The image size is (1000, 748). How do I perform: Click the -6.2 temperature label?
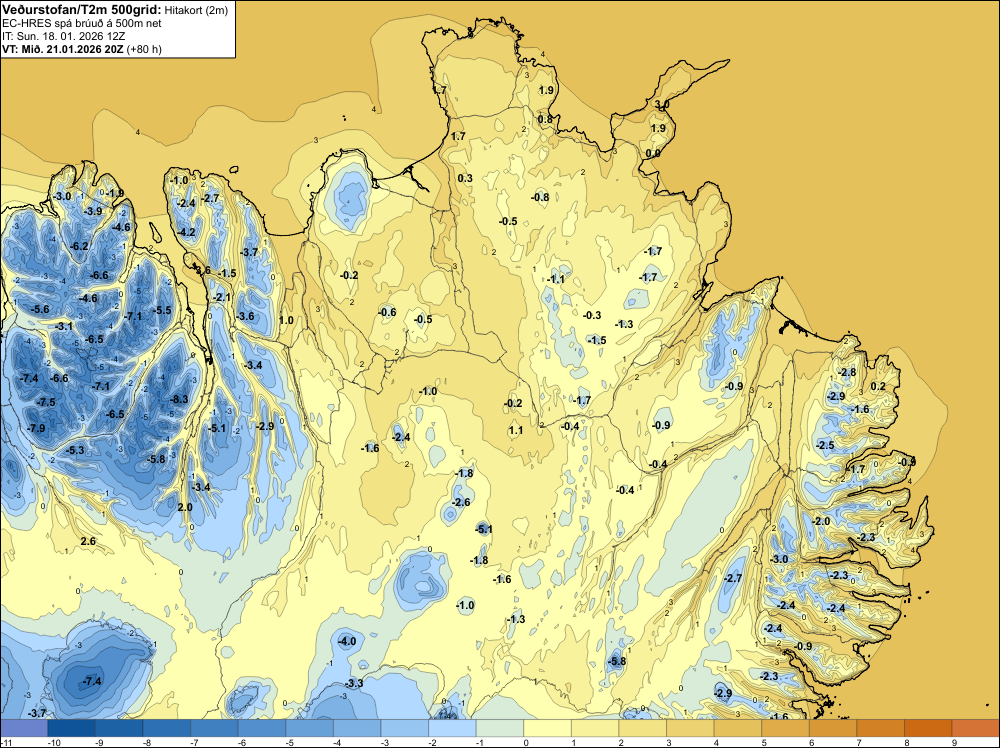(x=80, y=246)
